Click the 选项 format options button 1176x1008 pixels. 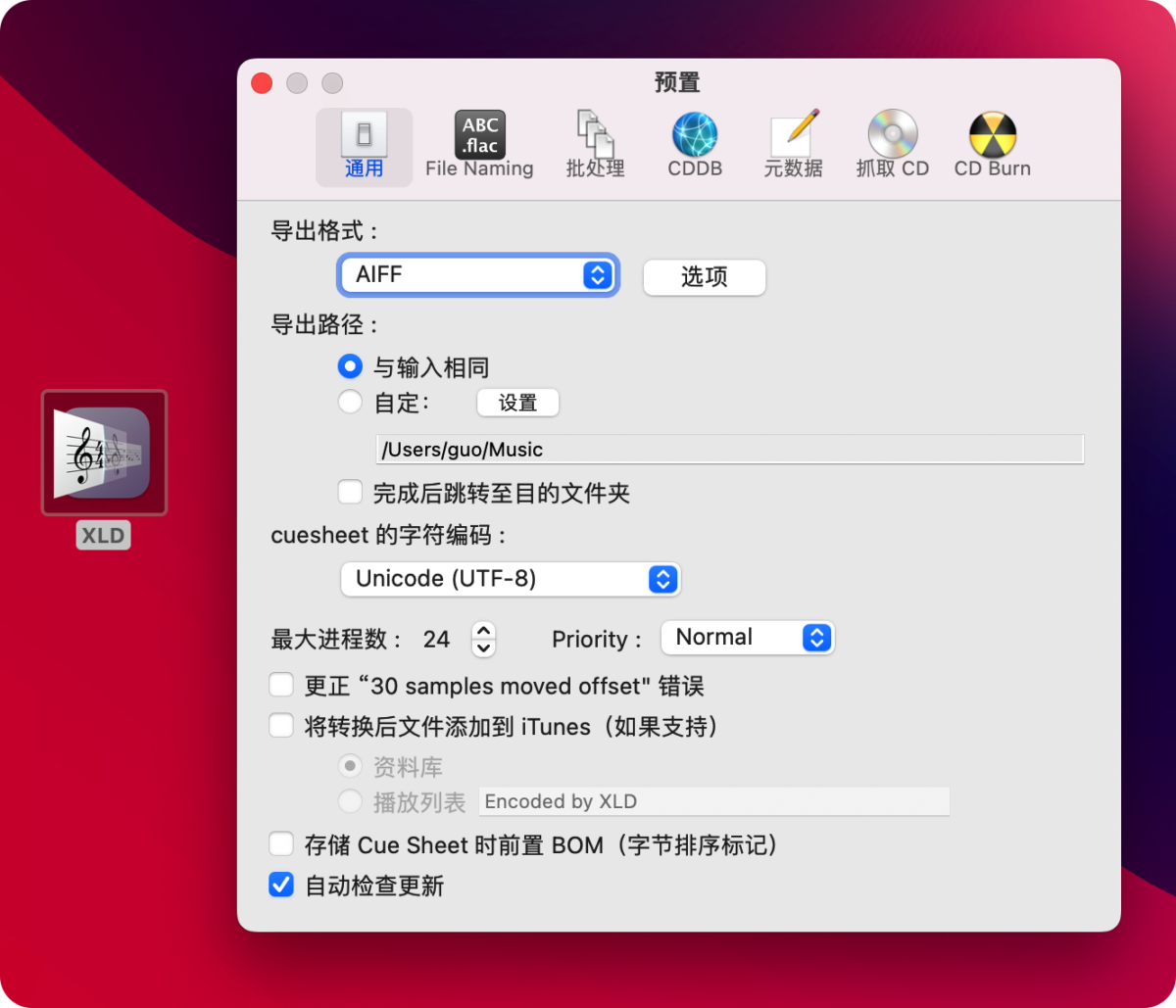(705, 277)
